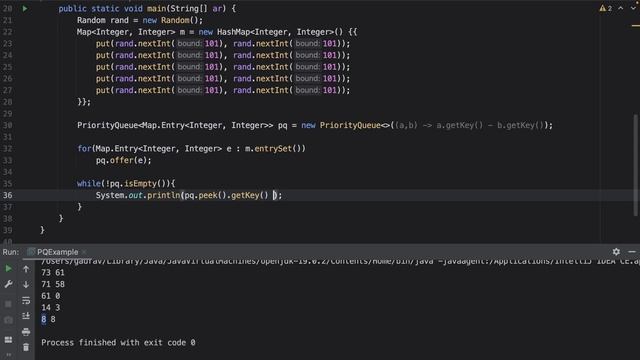Toggle soft-wrap in the run console
The height and width of the screenshot is (360, 640).
point(26,300)
